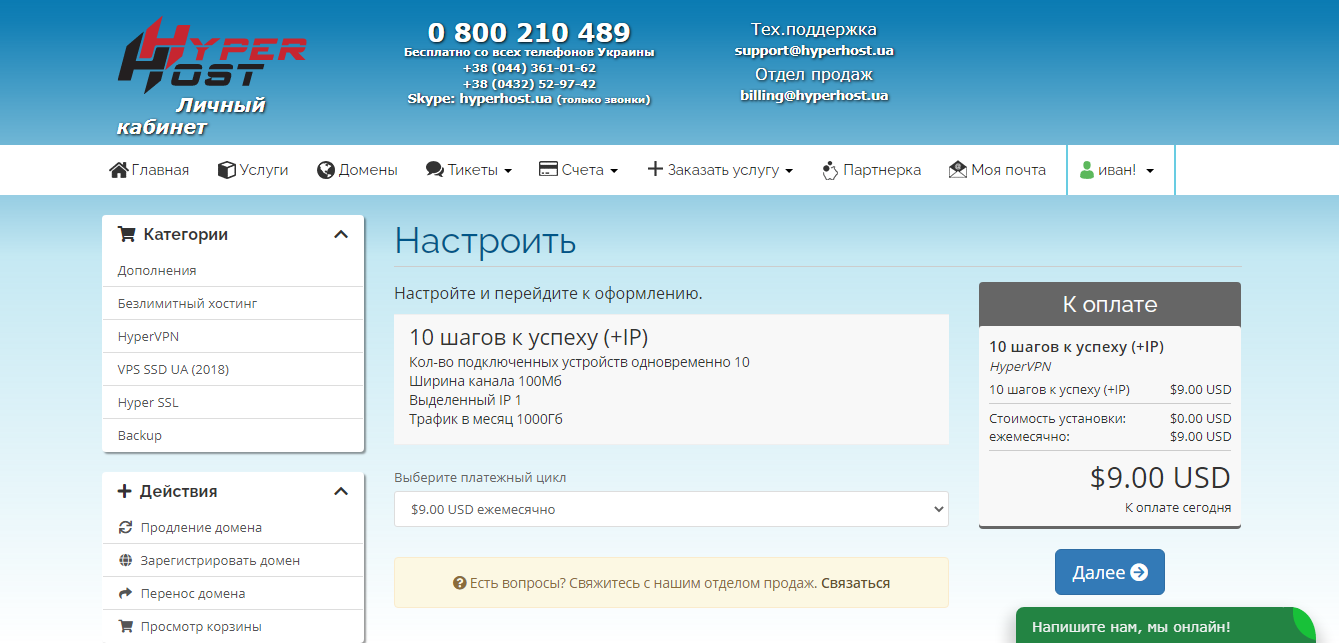The width and height of the screenshot is (1339, 643).
Task: Click the cube icon beside Услуги
Action: [x=226, y=170]
